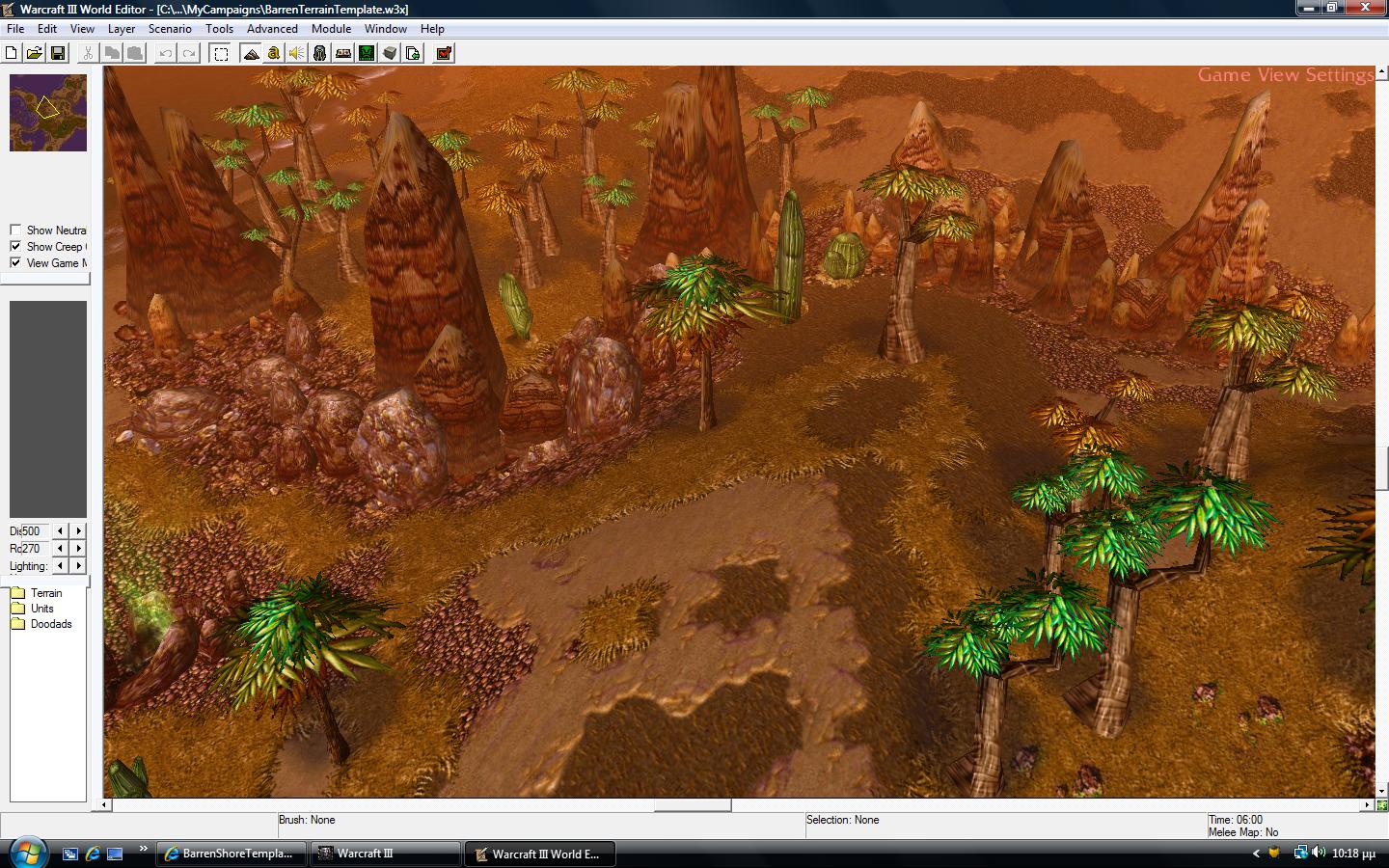The image size is (1389, 868).
Task: Expand the Units folder in the tree
Action: pyautogui.click(x=17, y=609)
